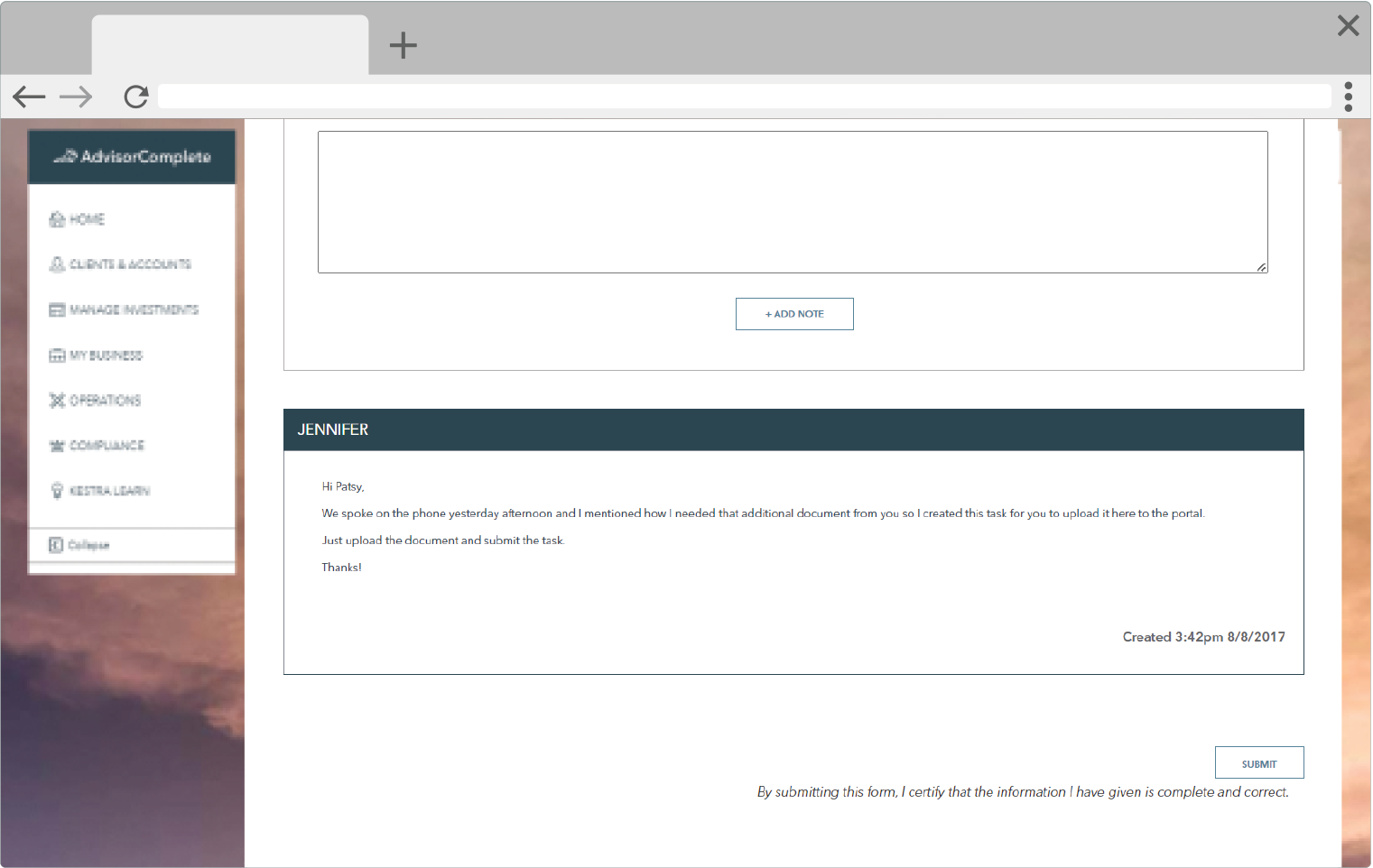Click the Operations icon in sidebar
Image resolution: width=1373 pixels, height=868 pixels.
pos(57,401)
